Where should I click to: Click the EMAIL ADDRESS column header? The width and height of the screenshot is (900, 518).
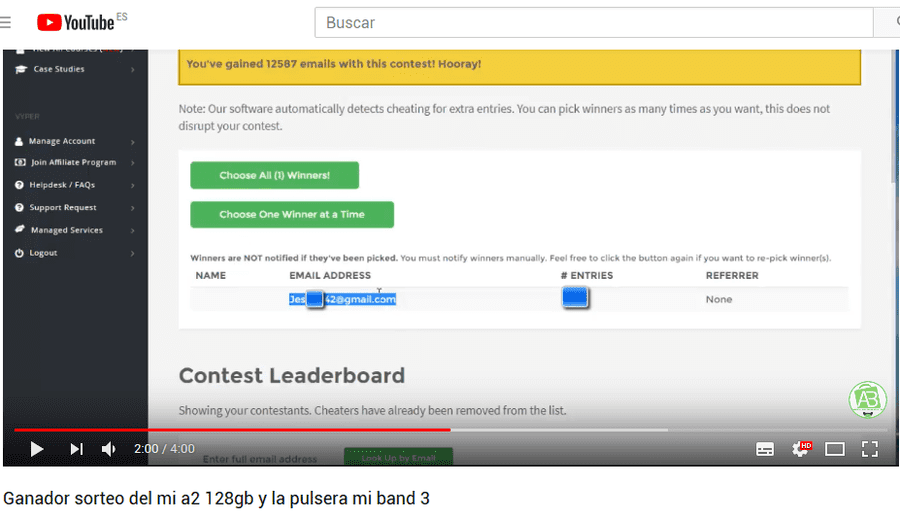pos(330,275)
